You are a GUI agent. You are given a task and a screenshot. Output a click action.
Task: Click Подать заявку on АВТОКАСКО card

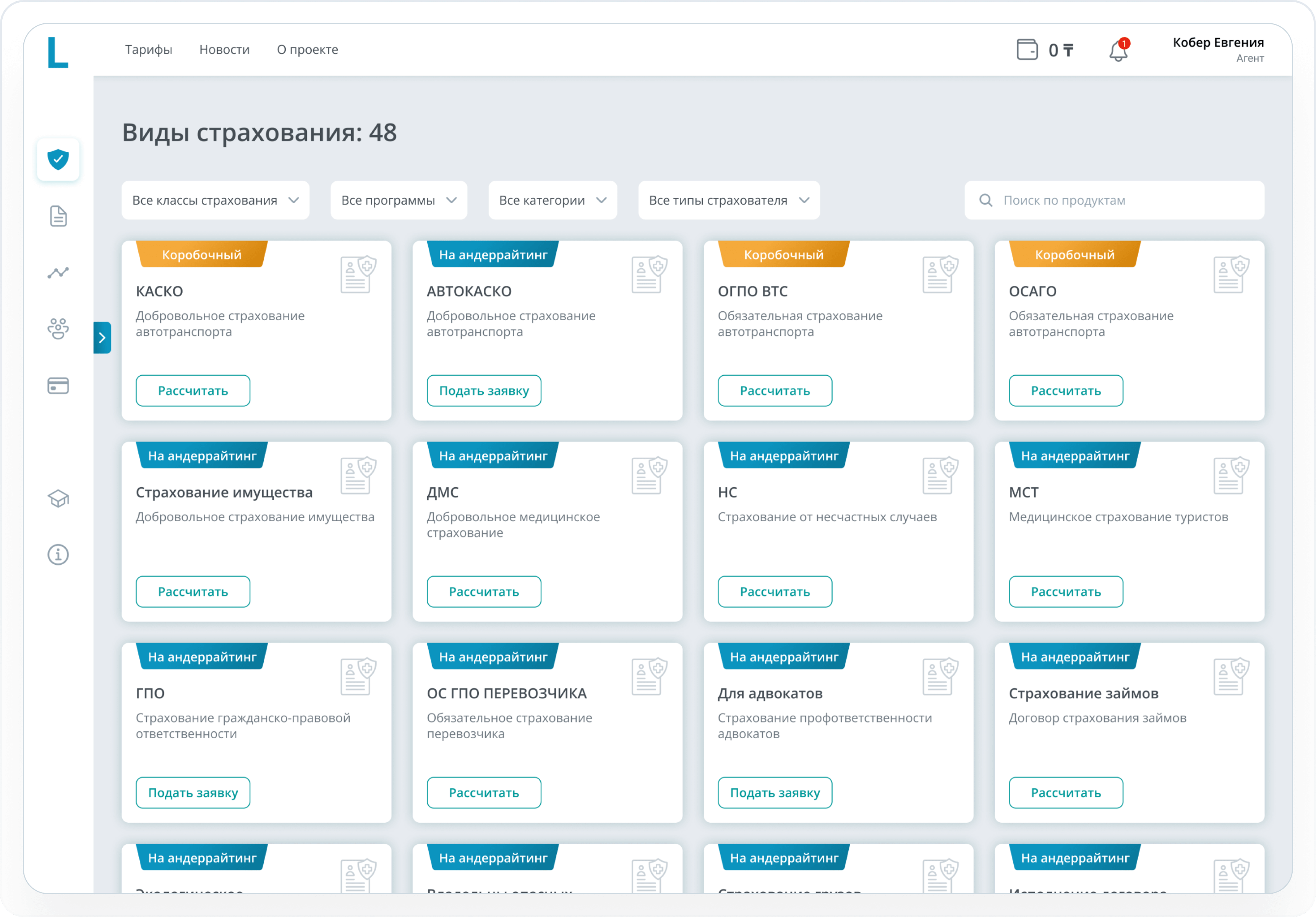click(x=483, y=390)
